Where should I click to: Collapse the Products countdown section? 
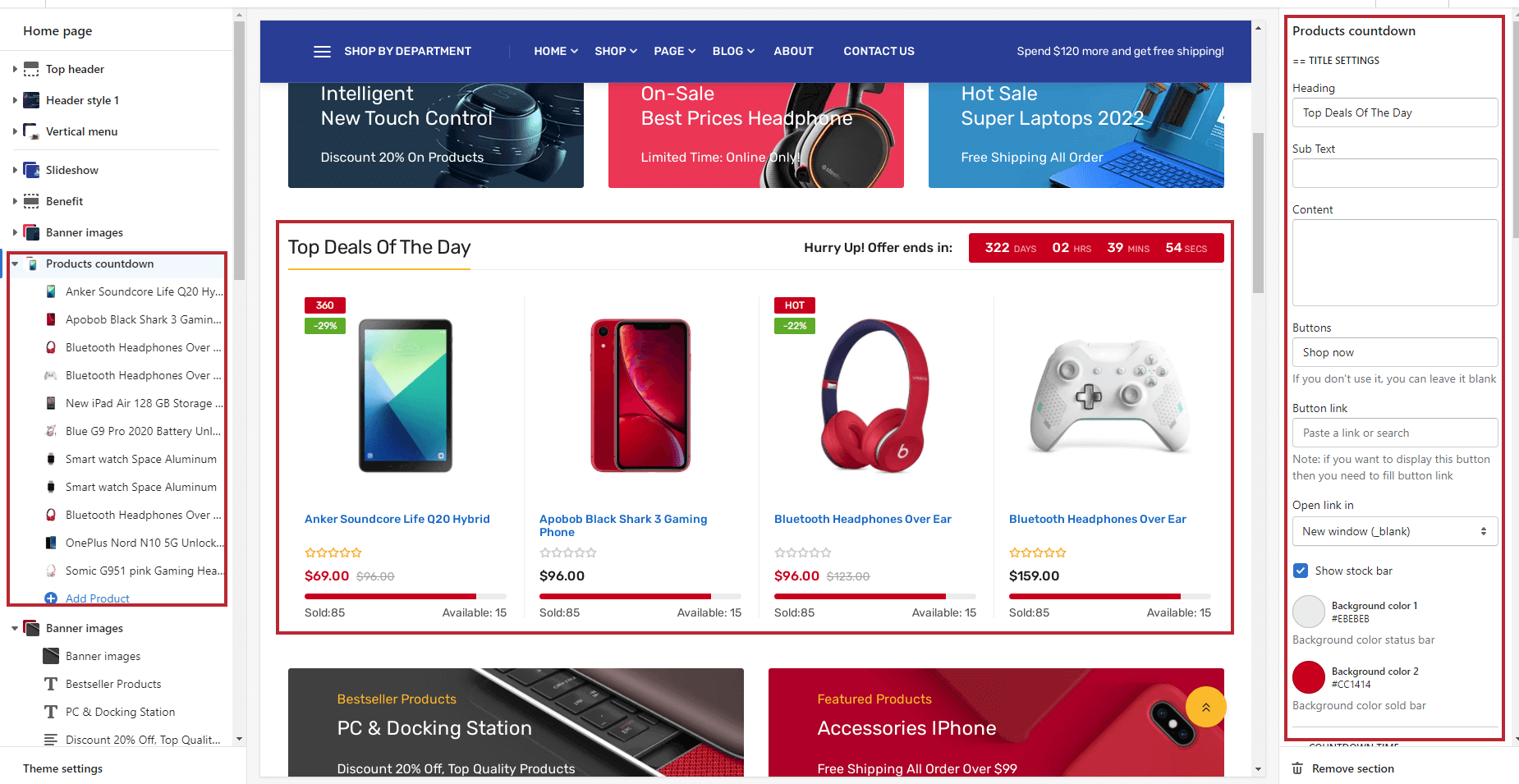[15, 264]
